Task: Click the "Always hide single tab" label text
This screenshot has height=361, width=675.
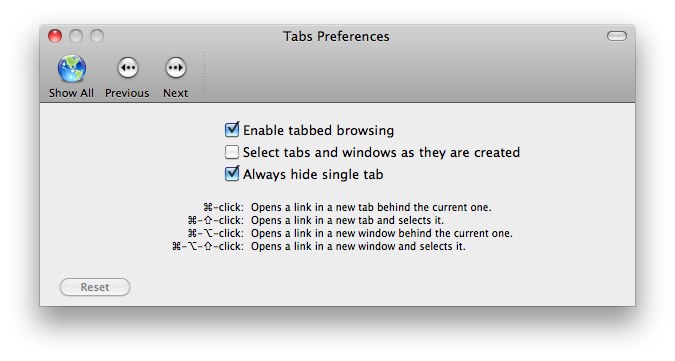Action: coord(313,174)
